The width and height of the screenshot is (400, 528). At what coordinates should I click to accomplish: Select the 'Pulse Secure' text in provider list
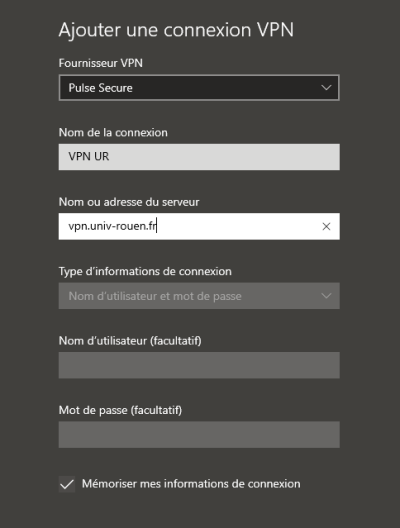[x=100, y=88]
